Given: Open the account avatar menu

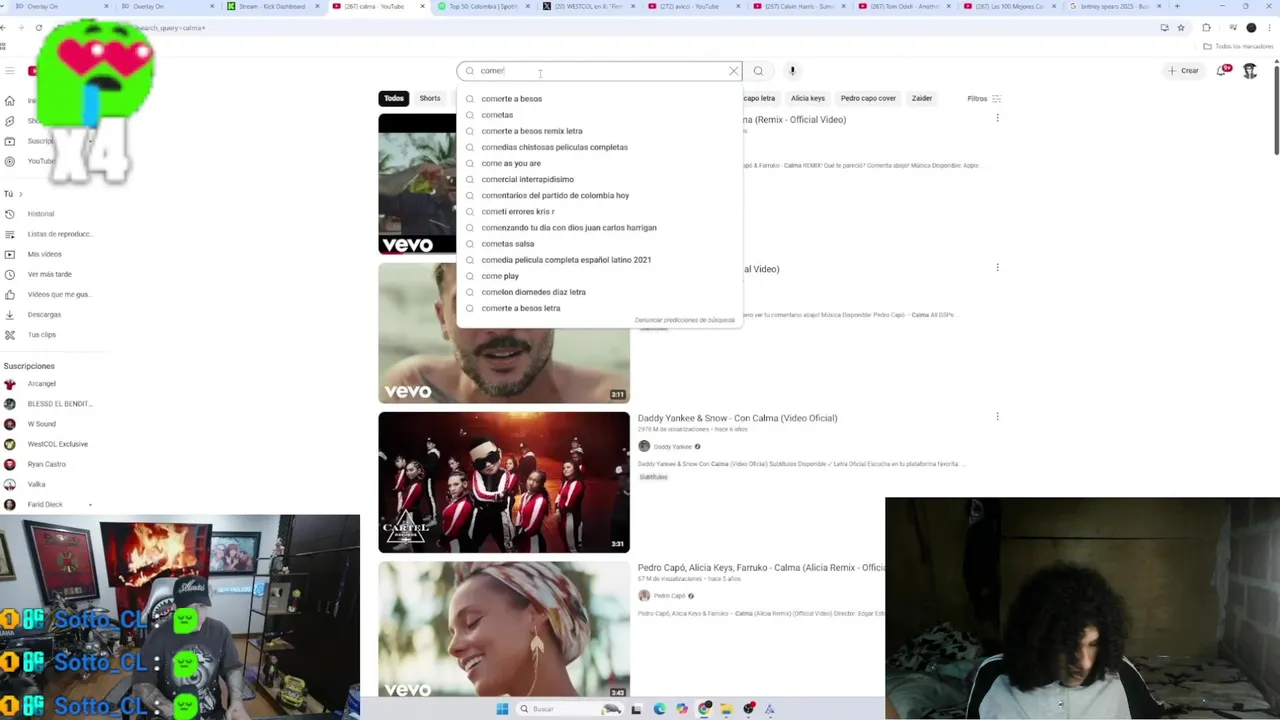Looking at the screenshot, I should [1250, 71].
